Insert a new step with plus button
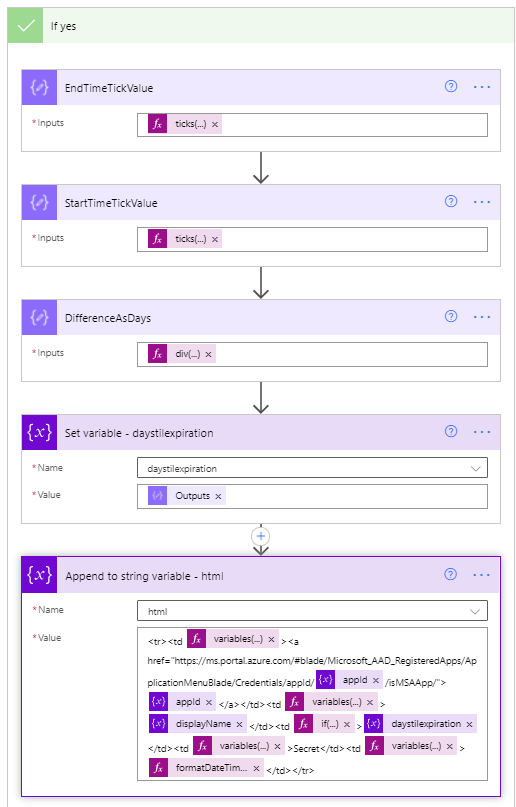516x807 pixels. pyautogui.click(x=261, y=536)
